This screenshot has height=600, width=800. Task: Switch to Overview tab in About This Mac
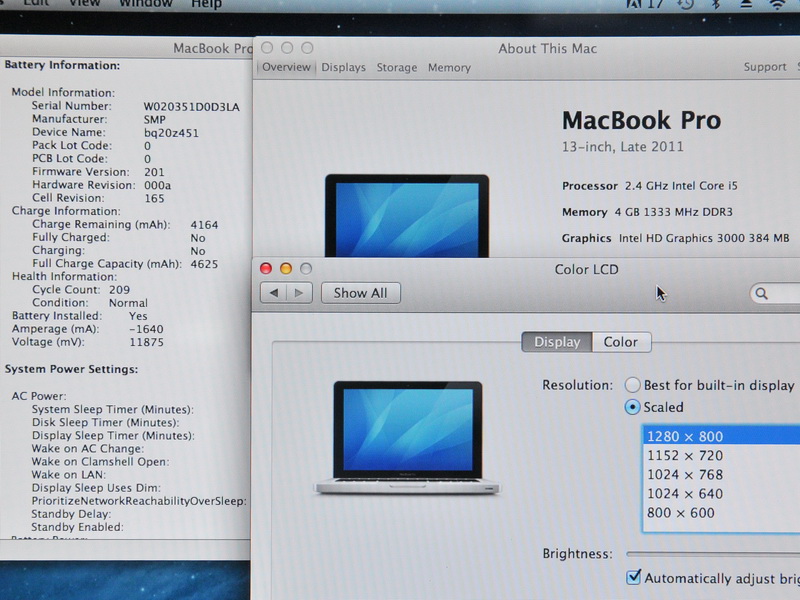286,67
